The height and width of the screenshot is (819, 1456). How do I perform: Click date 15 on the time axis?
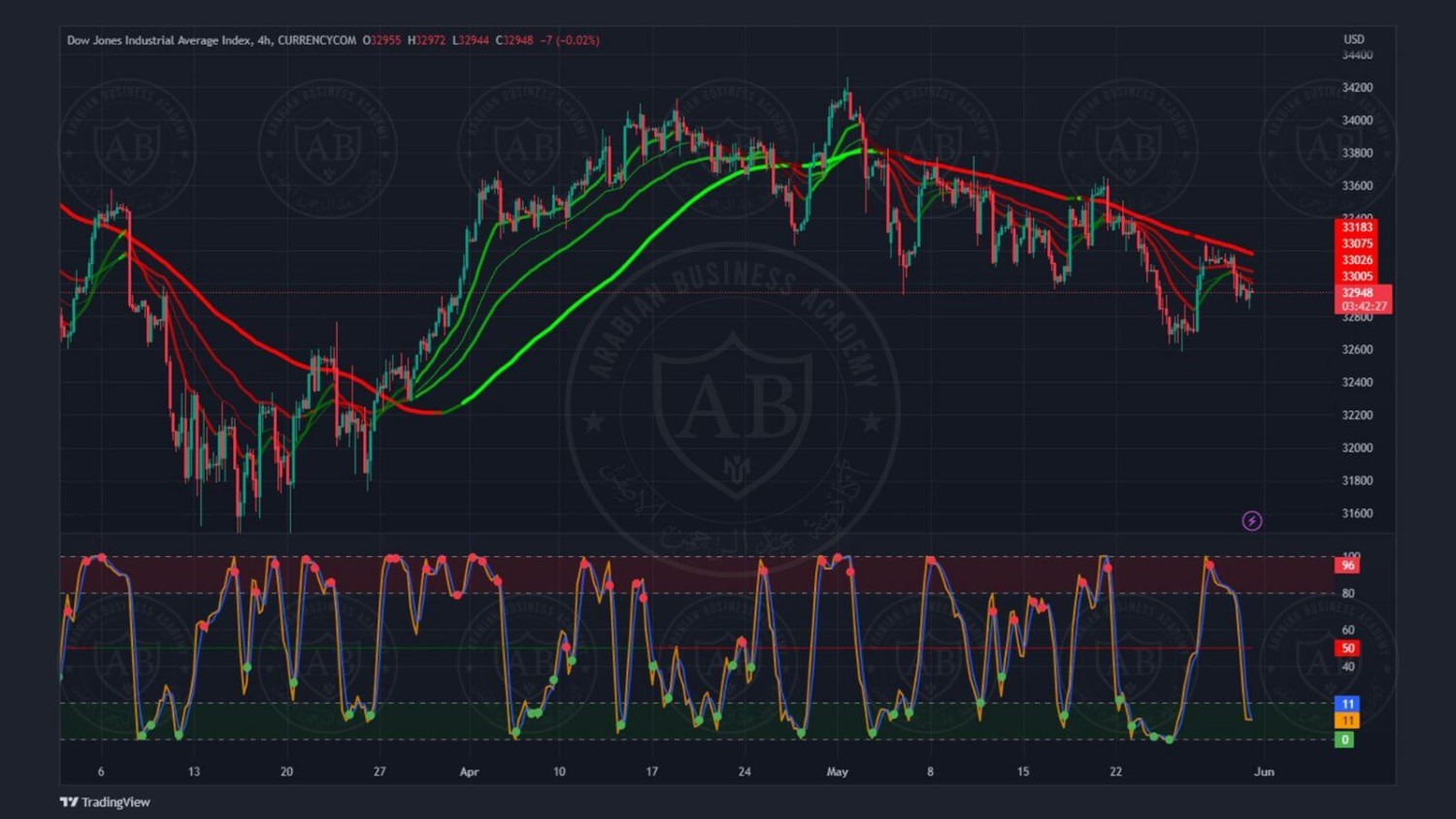tap(1023, 771)
